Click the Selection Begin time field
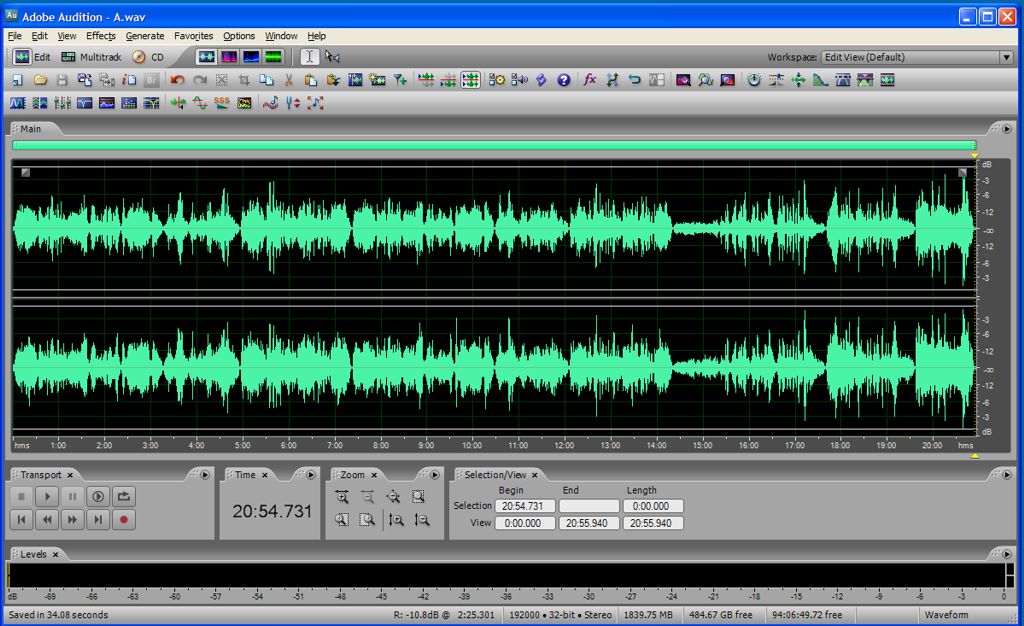The image size is (1024, 626). coord(525,506)
